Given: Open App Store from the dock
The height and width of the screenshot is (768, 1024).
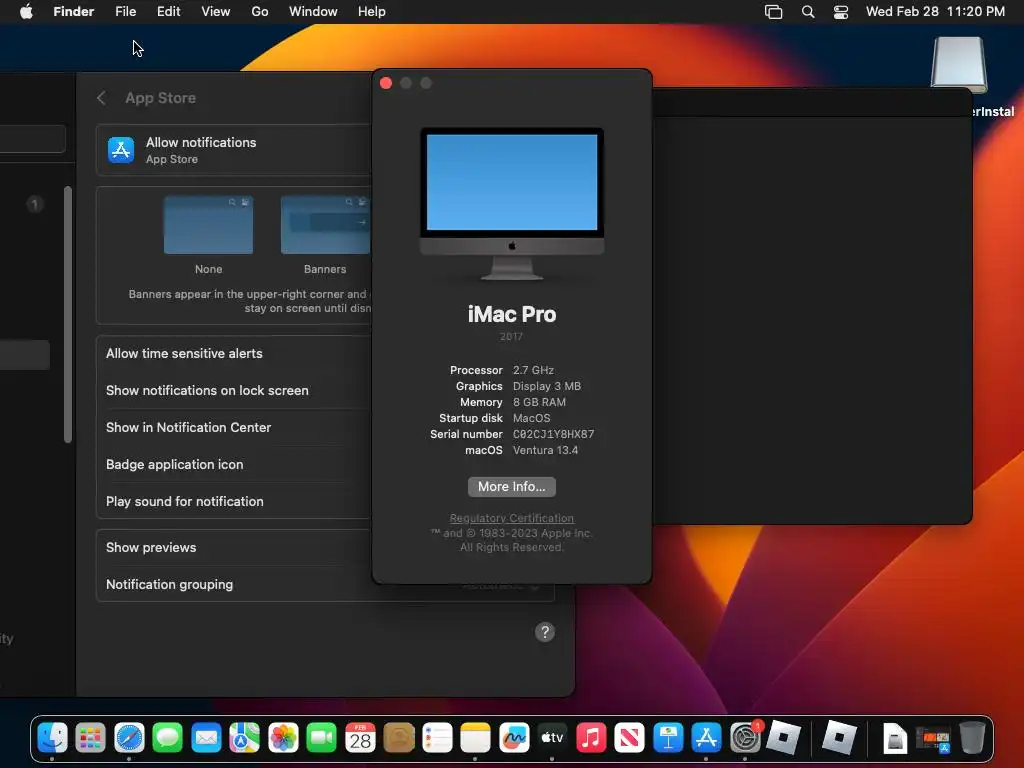Looking at the screenshot, I should click(x=707, y=738).
